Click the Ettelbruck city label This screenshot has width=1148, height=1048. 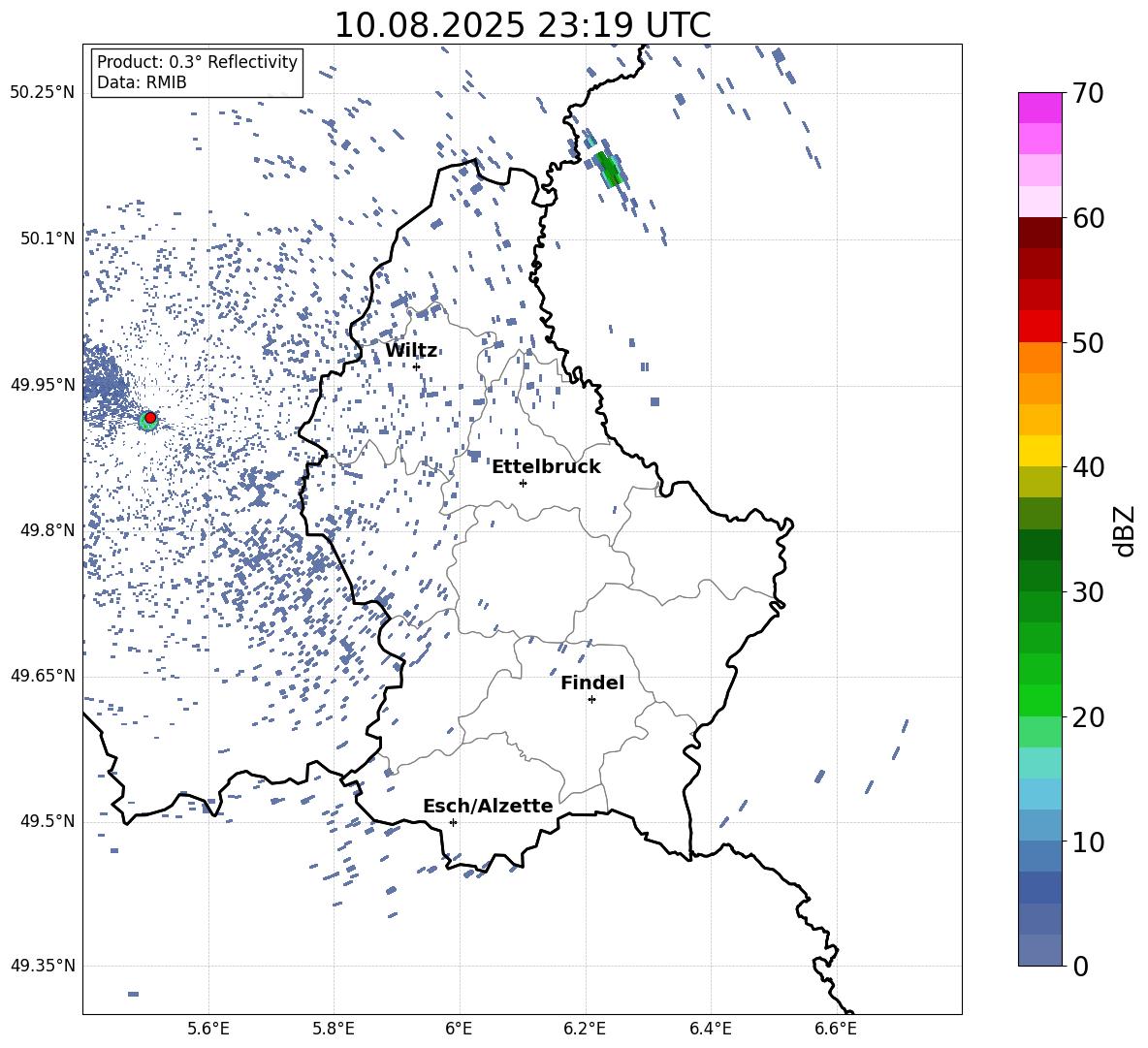click(546, 467)
